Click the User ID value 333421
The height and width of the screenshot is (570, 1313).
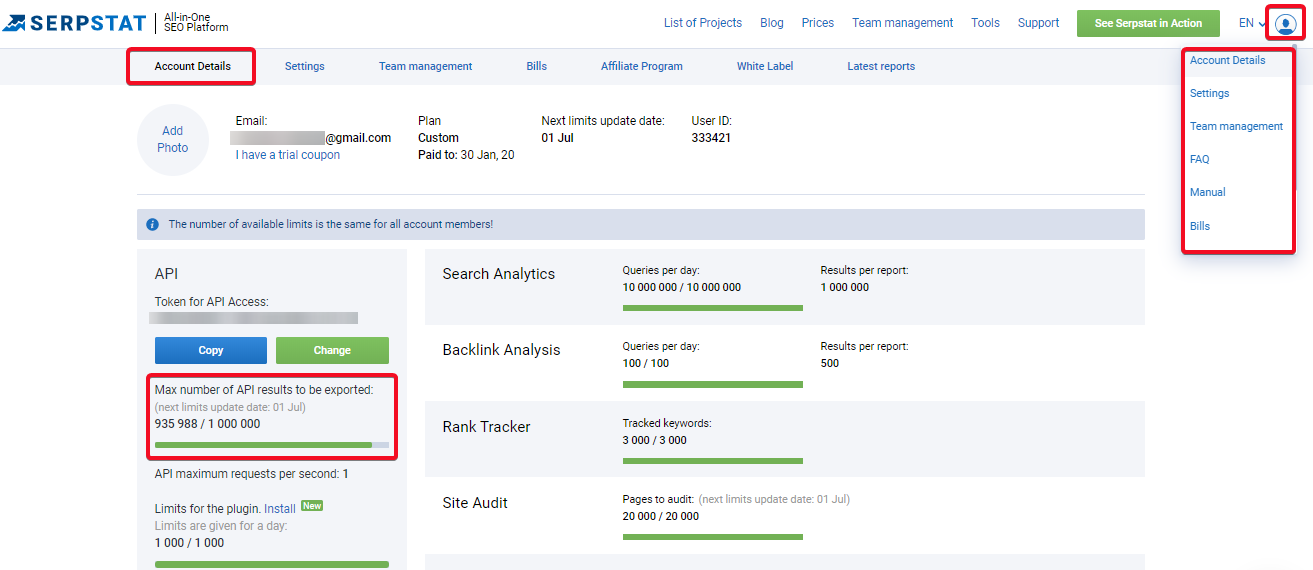tap(711, 138)
